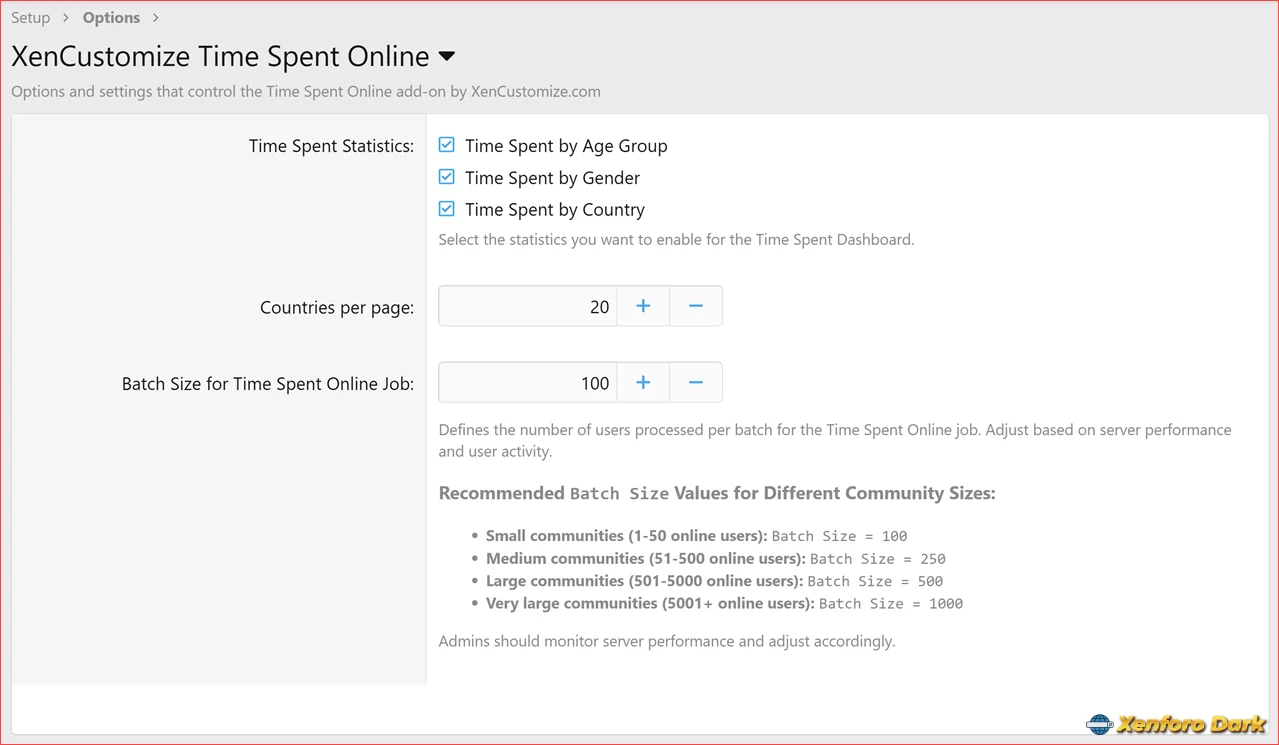Click the Recommended Batch Size Values heading

coord(717,493)
